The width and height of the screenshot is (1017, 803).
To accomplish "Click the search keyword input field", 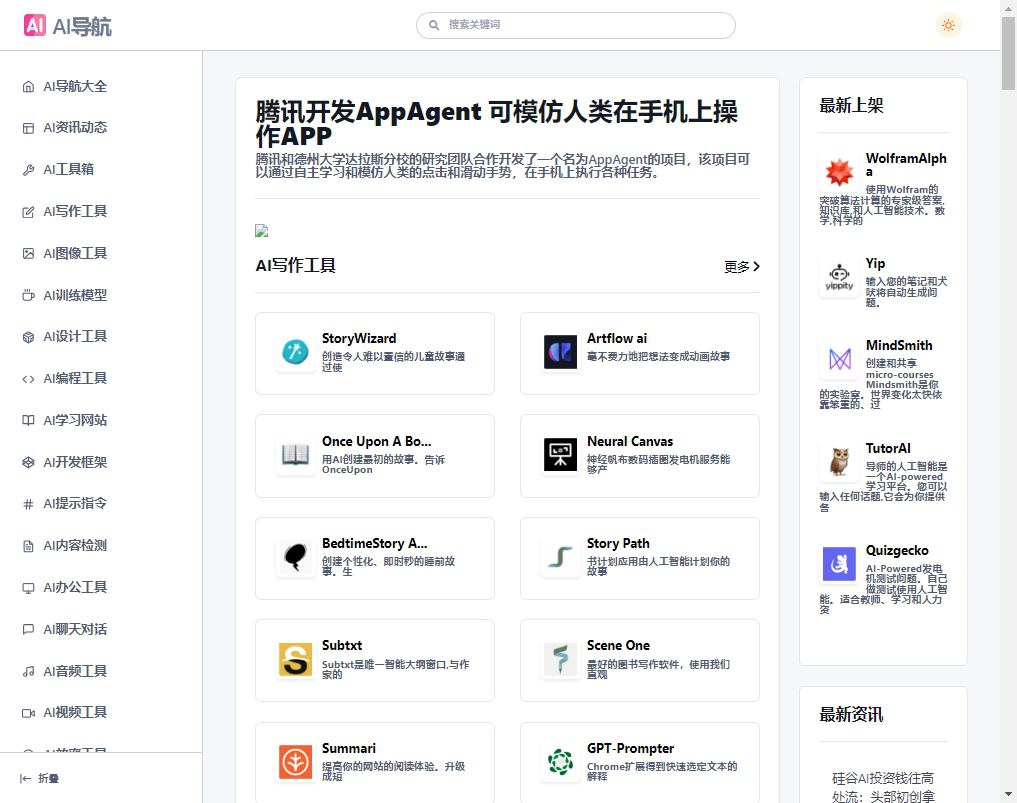I will click(576, 25).
